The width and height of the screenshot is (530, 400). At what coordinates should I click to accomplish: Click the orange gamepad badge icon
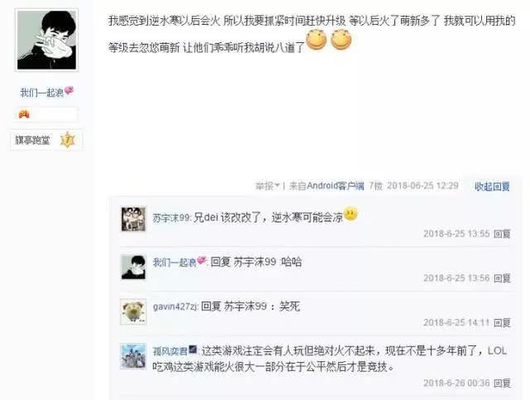(x=24, y=114)
